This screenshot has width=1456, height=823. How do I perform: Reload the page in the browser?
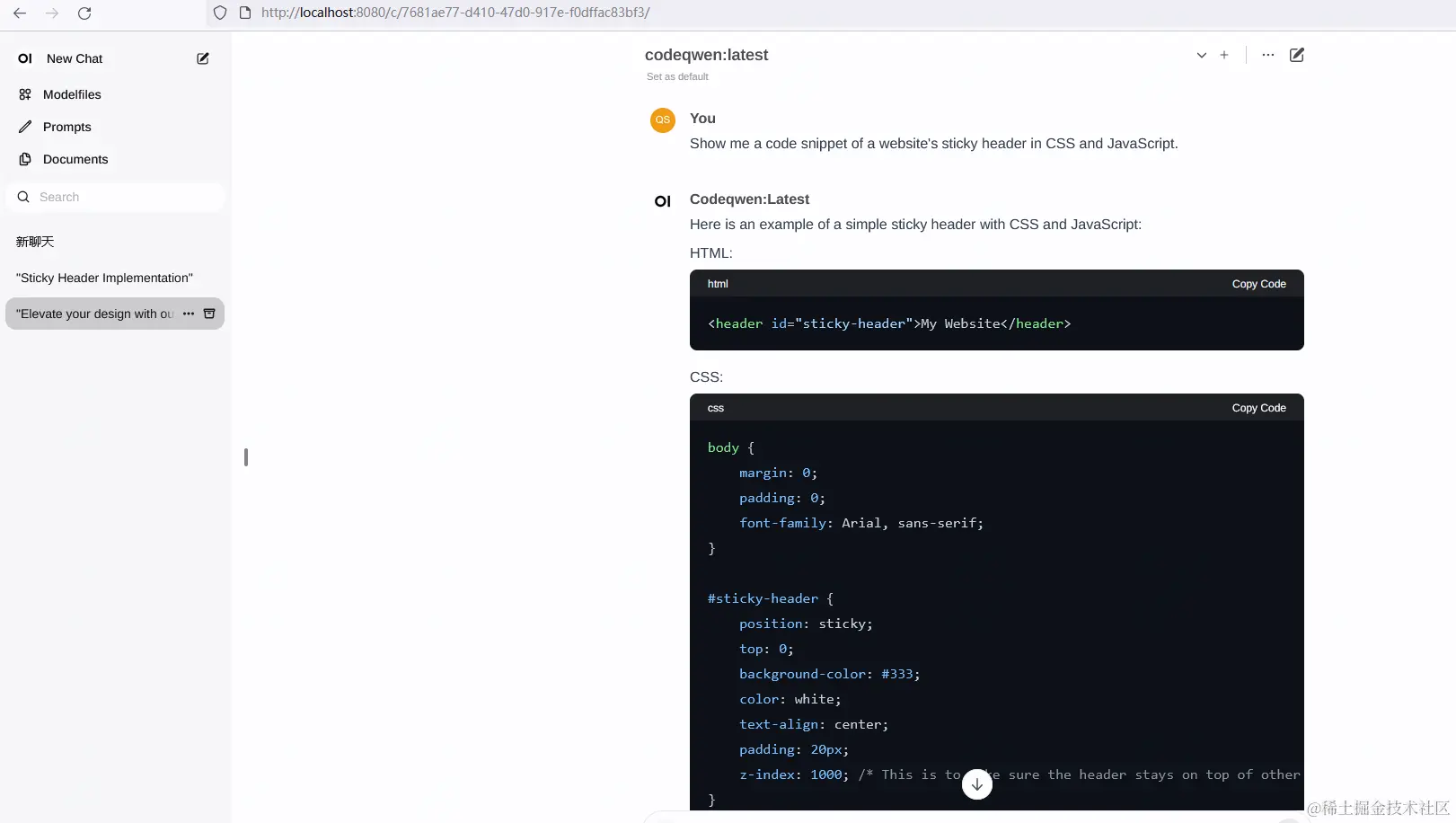84,13
